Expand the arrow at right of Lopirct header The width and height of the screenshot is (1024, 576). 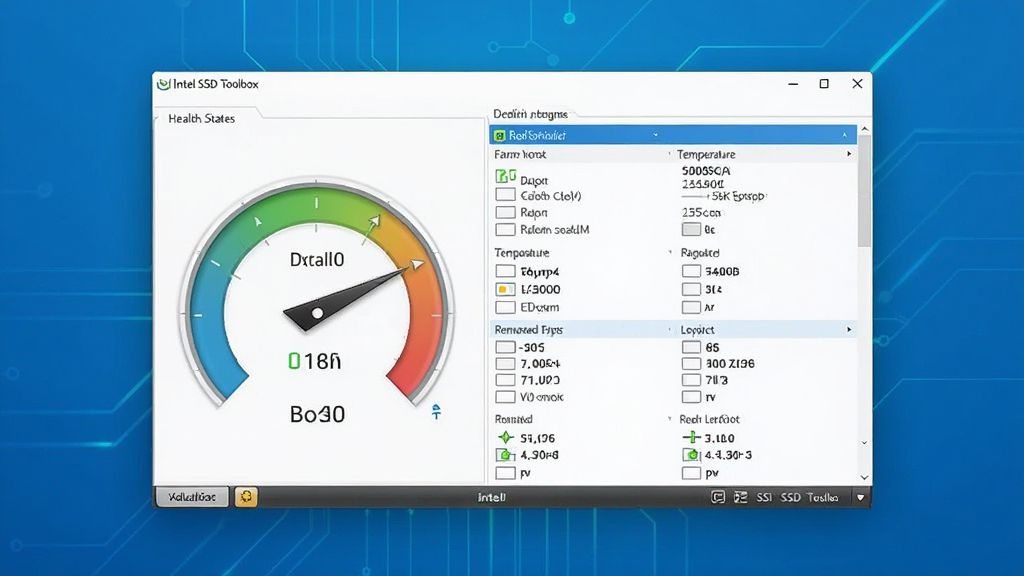click(849, 329)
